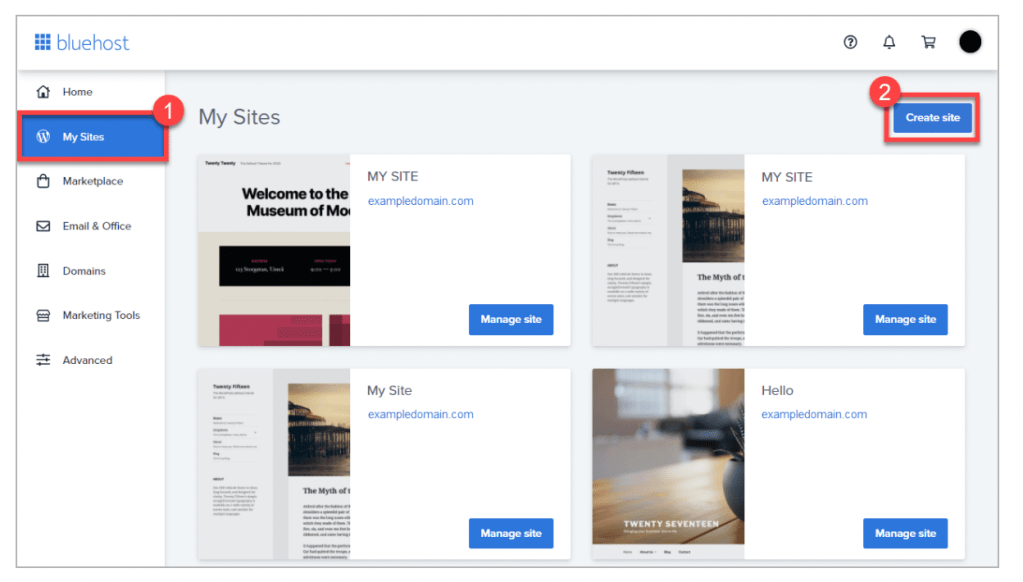
Task: Click the Marketplace bag icon
Action: click(43, 181)
